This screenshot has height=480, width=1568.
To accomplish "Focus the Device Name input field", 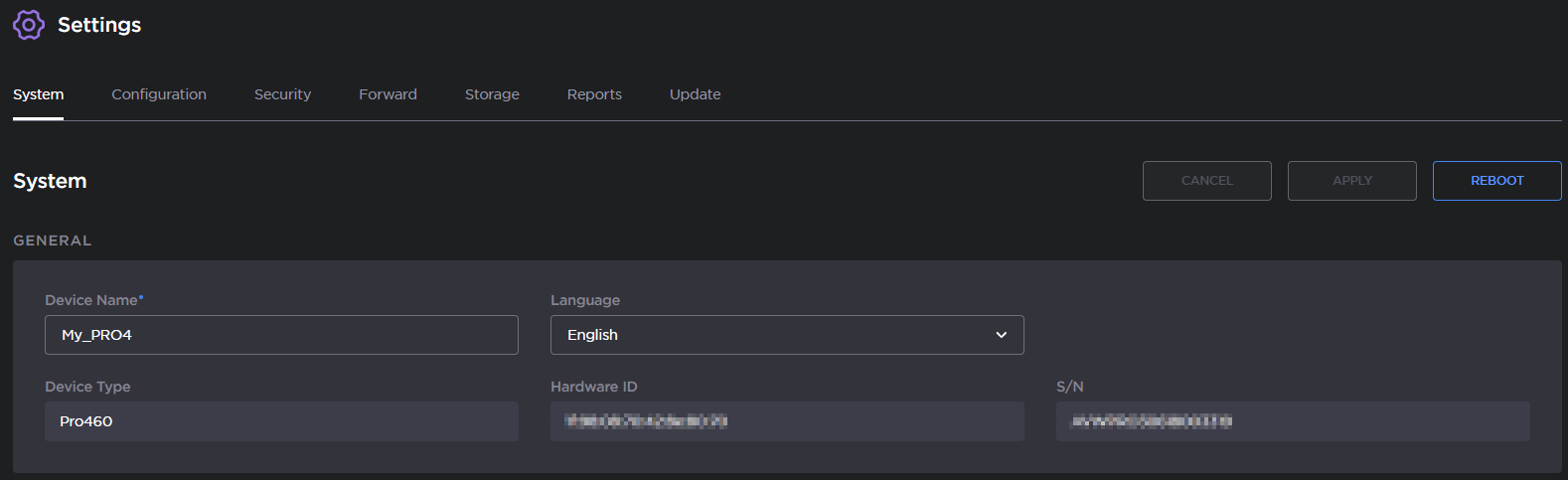I will click(x=281, y=335).
